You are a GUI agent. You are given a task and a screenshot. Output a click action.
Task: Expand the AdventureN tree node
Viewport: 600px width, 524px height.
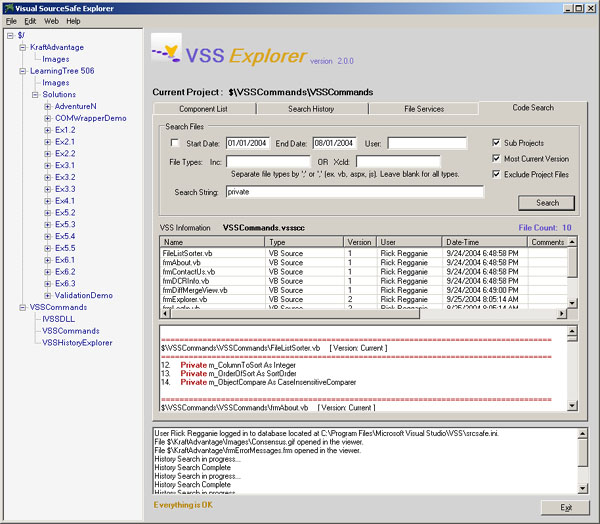[x=47, y=106]
